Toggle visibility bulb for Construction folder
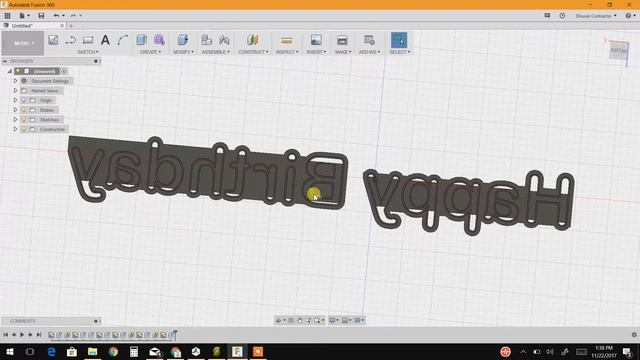 click(x=24, y=129)
